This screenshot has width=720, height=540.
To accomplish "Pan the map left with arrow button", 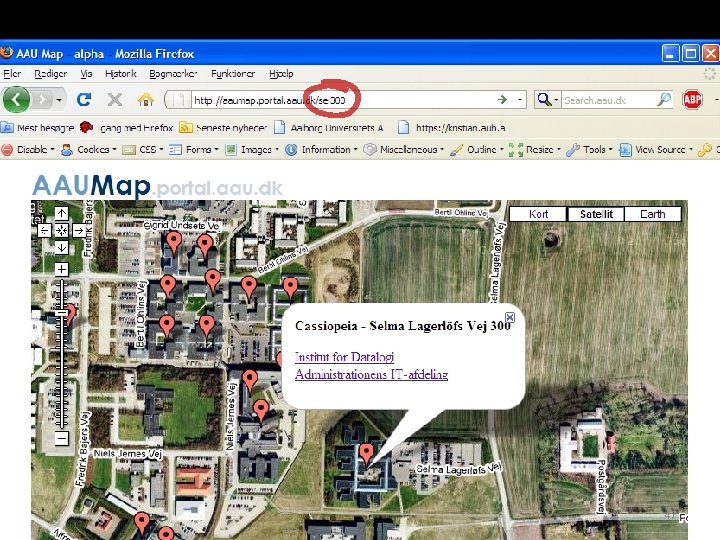I will click(x=44, y=231).
